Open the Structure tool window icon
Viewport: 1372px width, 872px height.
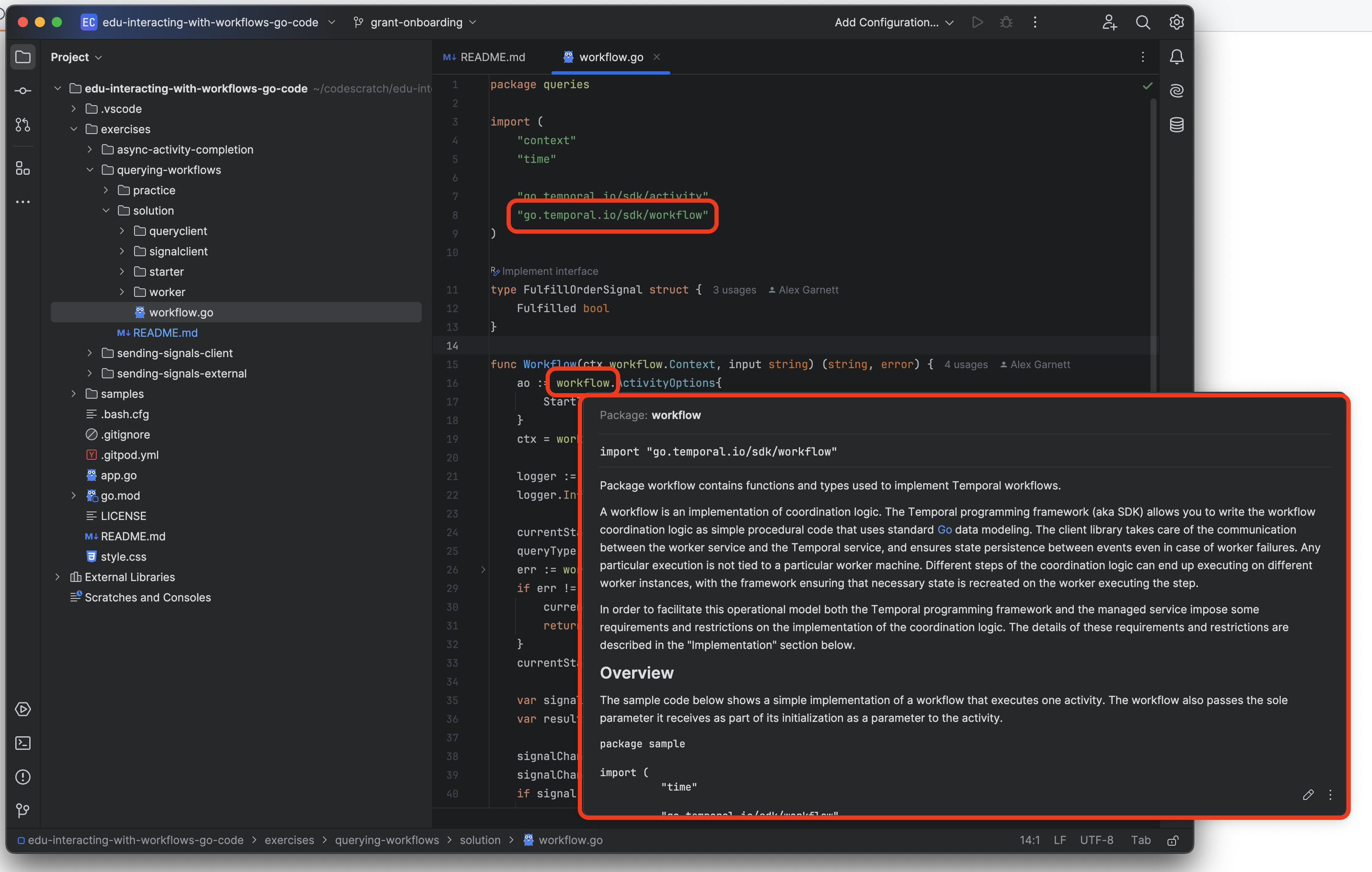coord(23,168)
